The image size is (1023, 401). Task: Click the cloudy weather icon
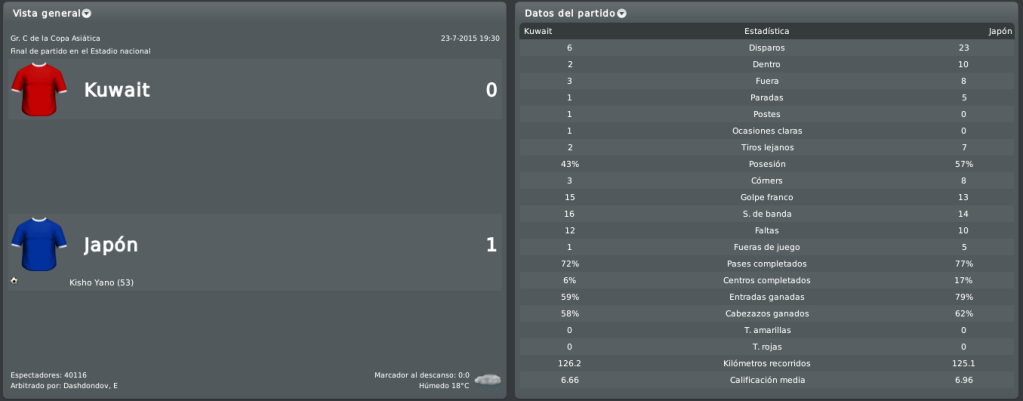(487, 379)
